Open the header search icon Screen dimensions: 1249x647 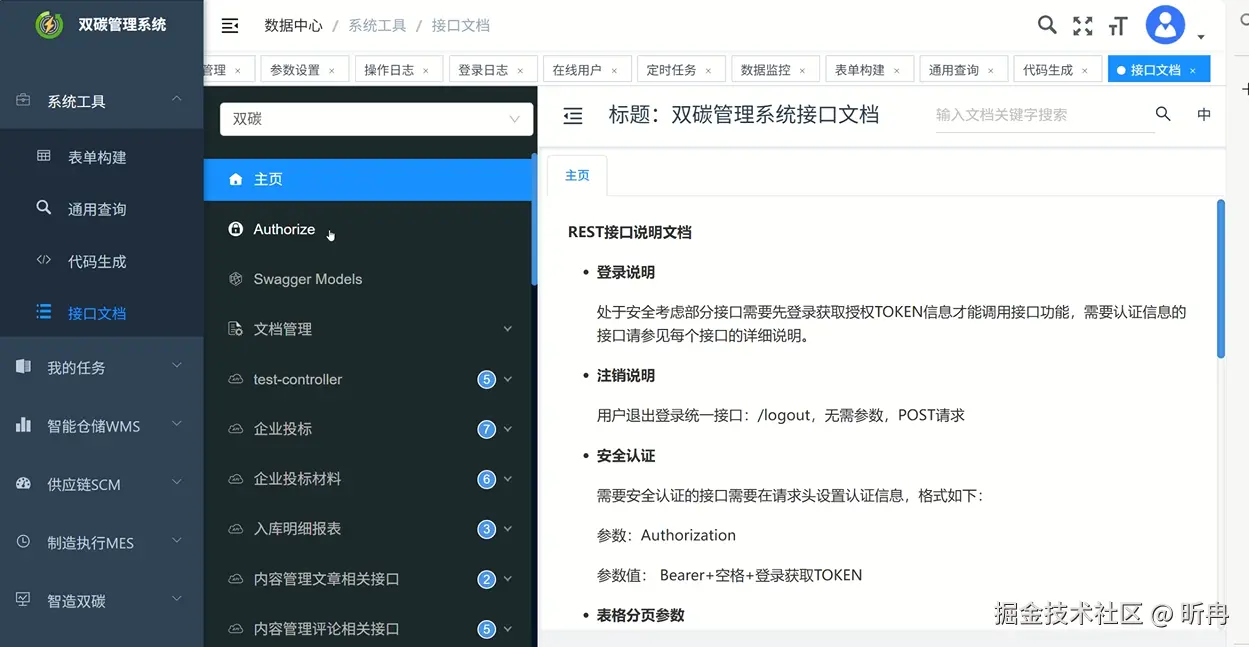coord(1047,25)
